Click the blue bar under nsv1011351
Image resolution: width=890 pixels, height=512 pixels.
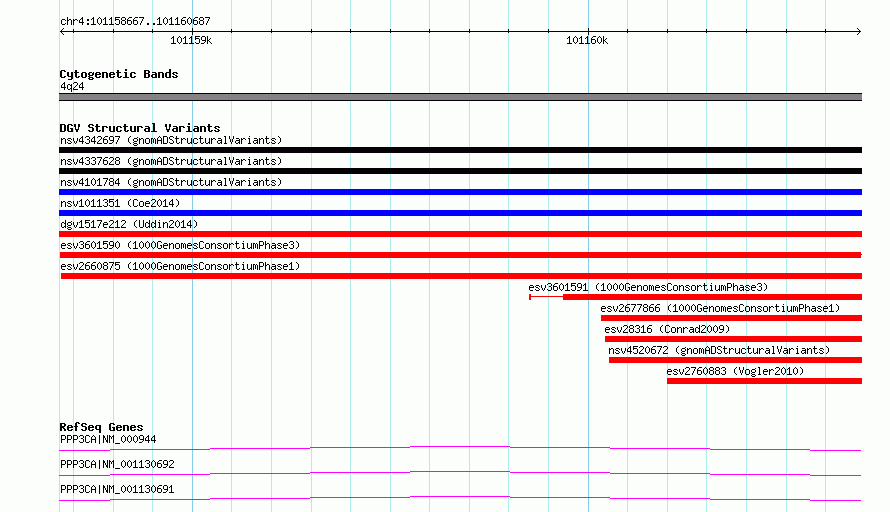tap(460, 213)
